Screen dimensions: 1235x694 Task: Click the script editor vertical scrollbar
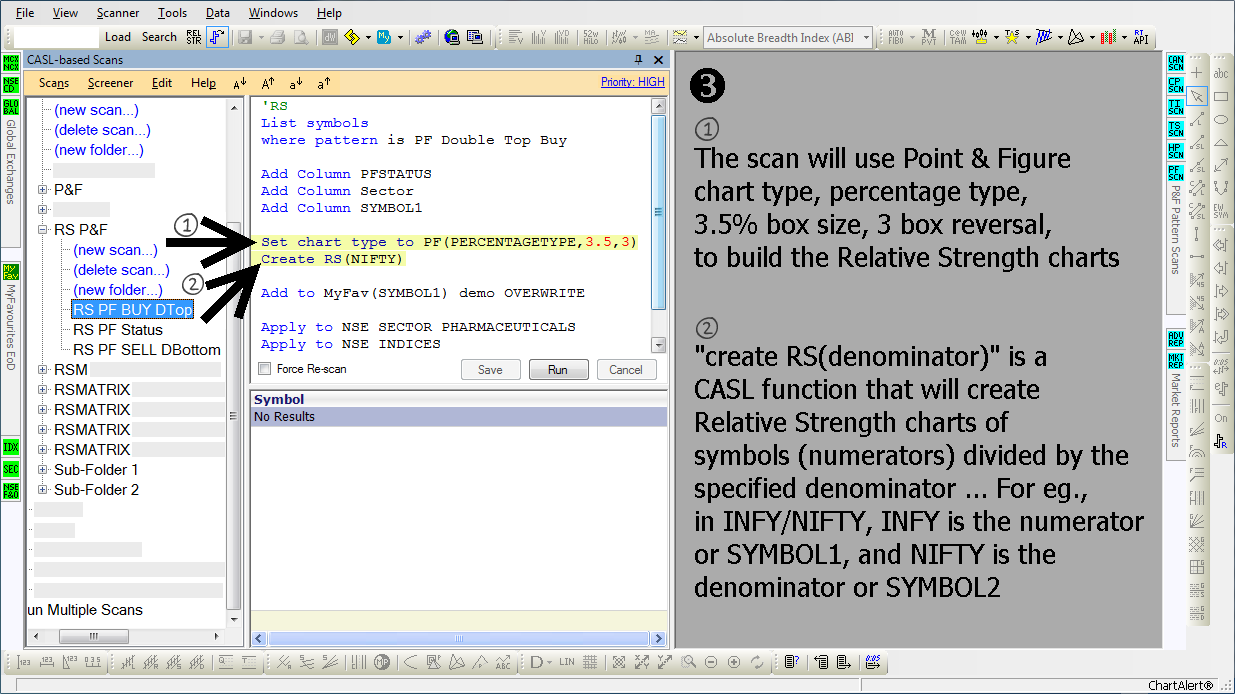point(658,226)
